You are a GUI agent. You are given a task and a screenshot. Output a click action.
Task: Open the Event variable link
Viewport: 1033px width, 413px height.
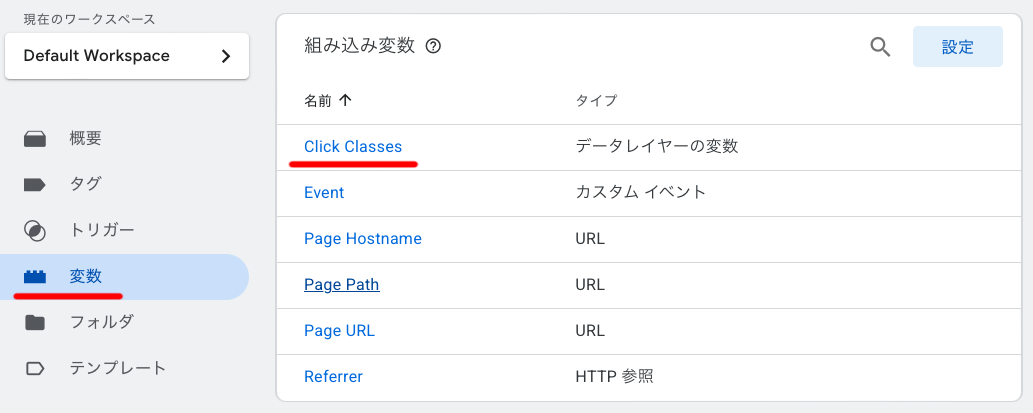point(324,193)
